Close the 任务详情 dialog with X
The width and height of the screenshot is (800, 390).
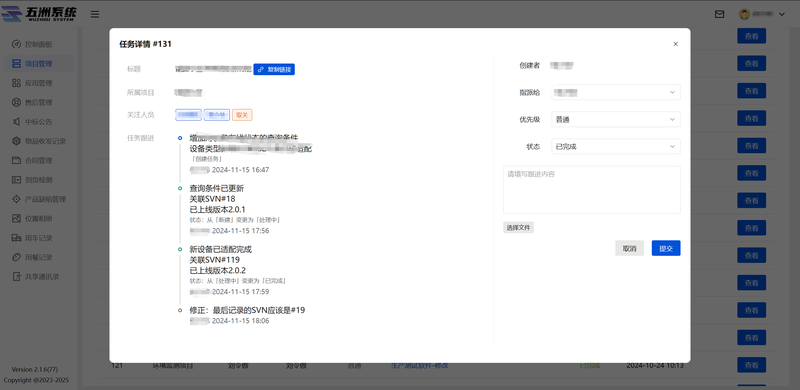(676, 44)
